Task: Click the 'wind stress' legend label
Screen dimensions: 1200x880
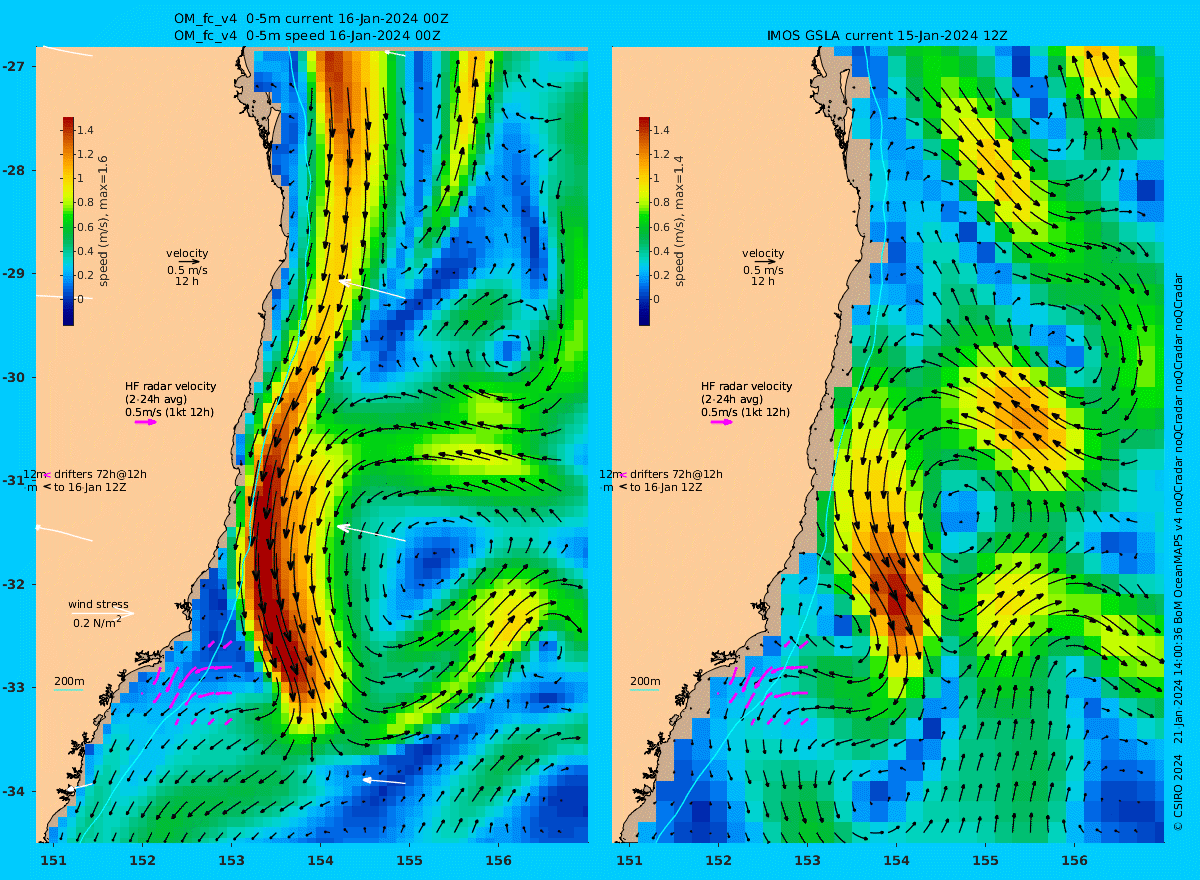Action: pos(98,604)
